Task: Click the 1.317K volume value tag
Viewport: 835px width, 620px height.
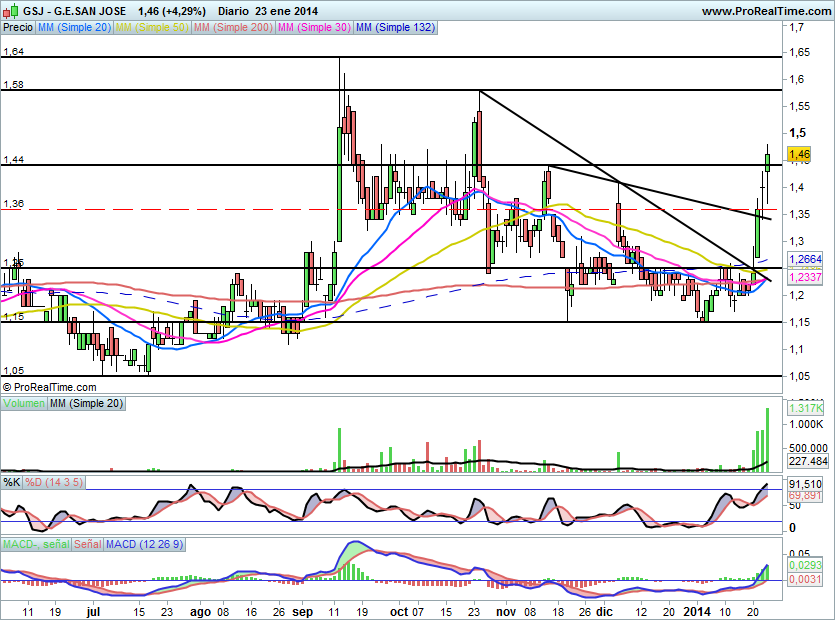Action: click(804, 408)
